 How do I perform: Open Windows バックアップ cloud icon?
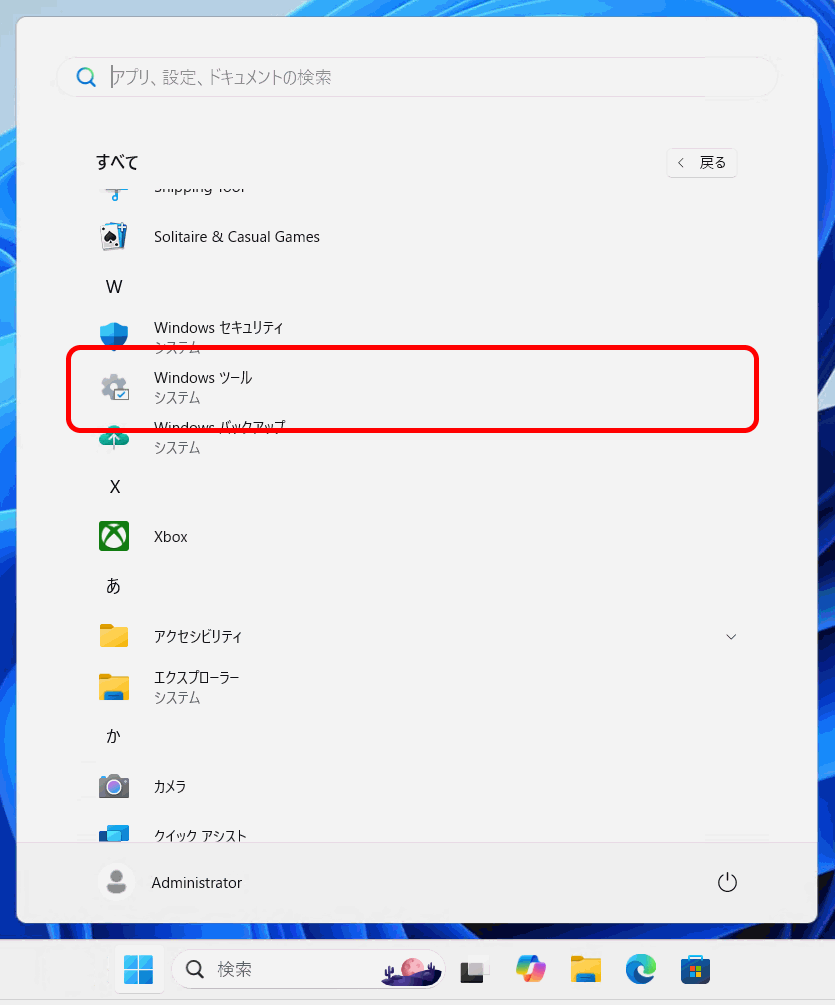pyautogui.click(x=114, y=437)
